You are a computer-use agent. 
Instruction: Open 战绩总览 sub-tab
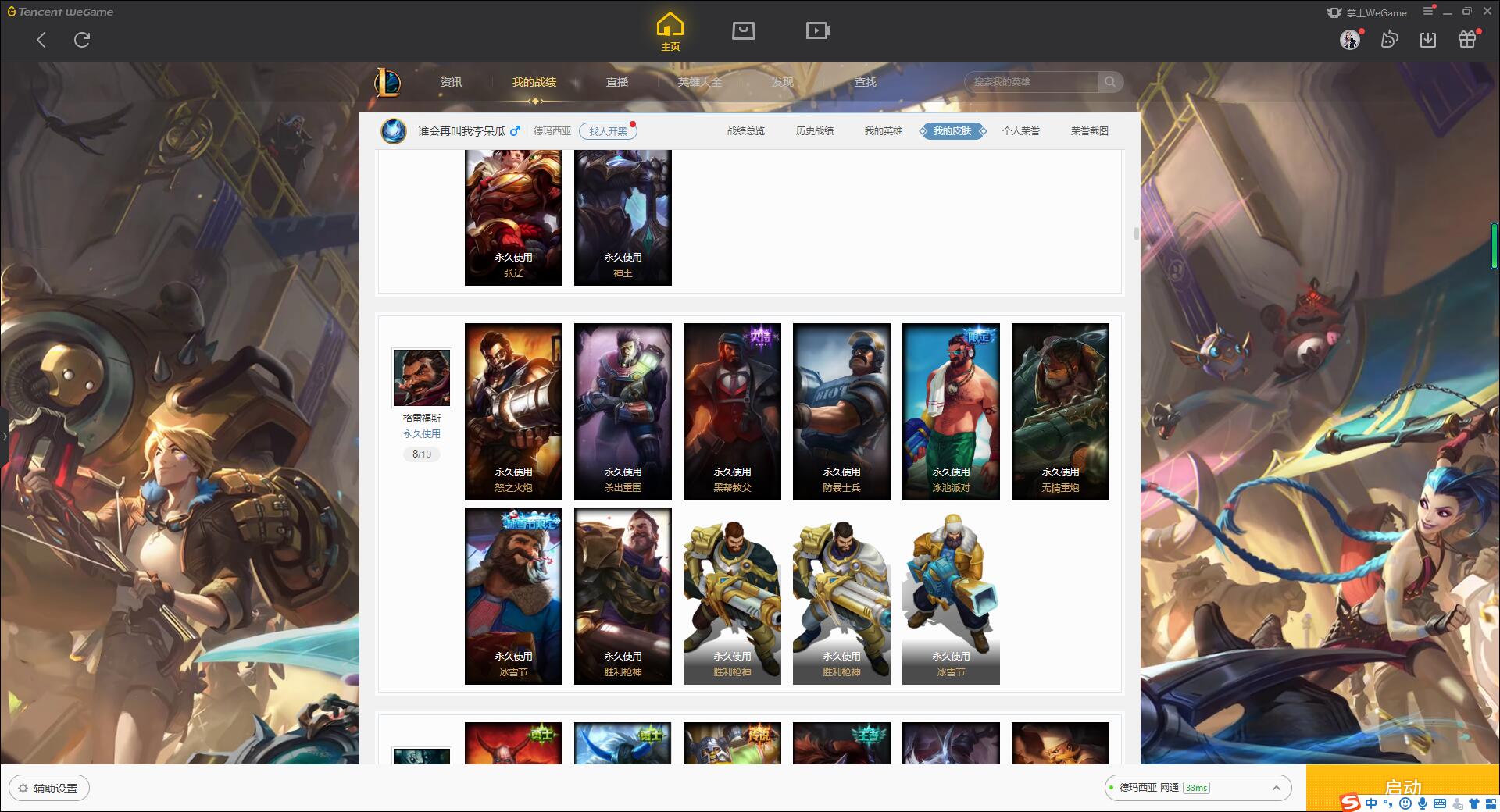(x=746, y=131)
